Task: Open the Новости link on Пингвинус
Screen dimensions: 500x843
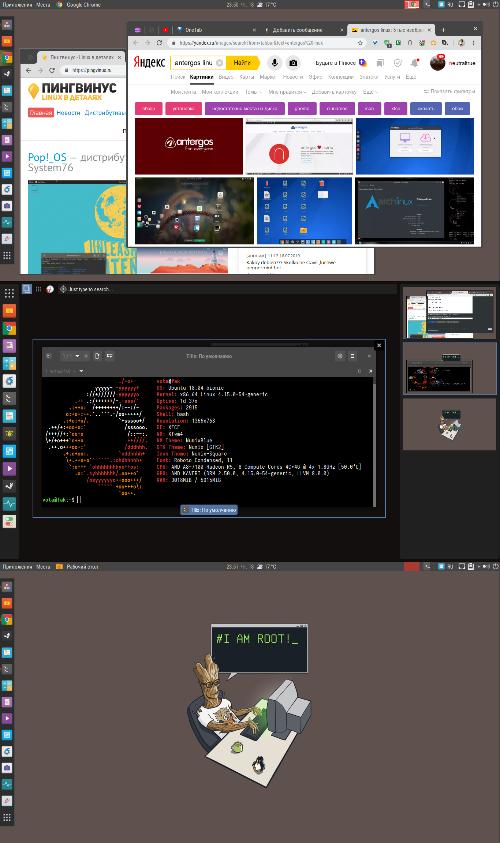Action: point(68,113)
